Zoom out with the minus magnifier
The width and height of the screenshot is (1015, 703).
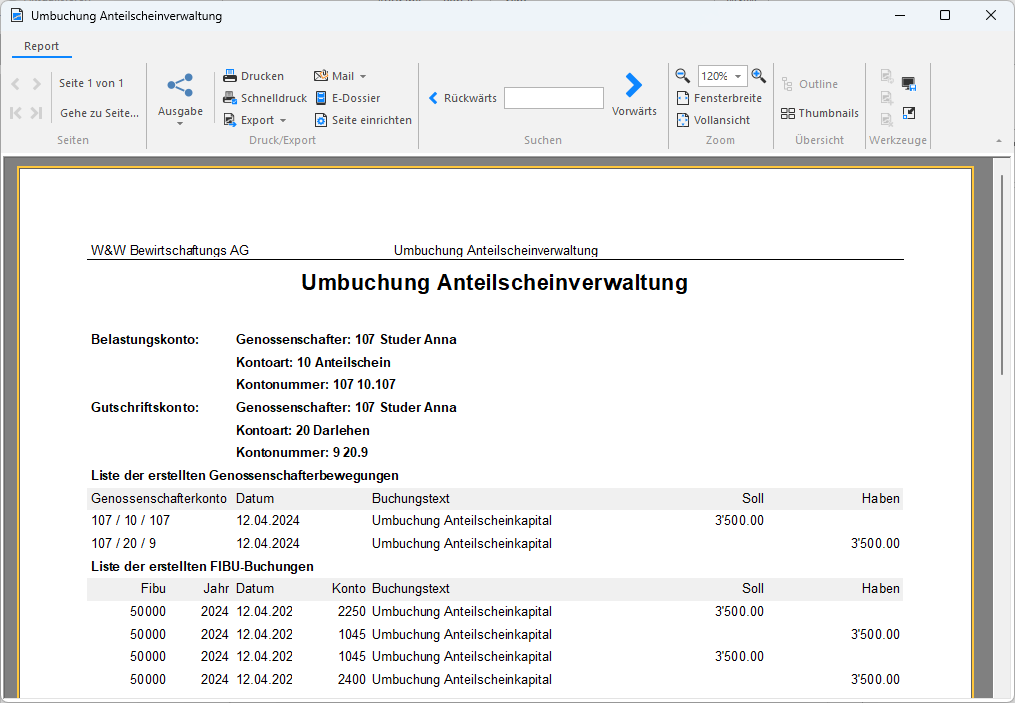tap(683, 76)
